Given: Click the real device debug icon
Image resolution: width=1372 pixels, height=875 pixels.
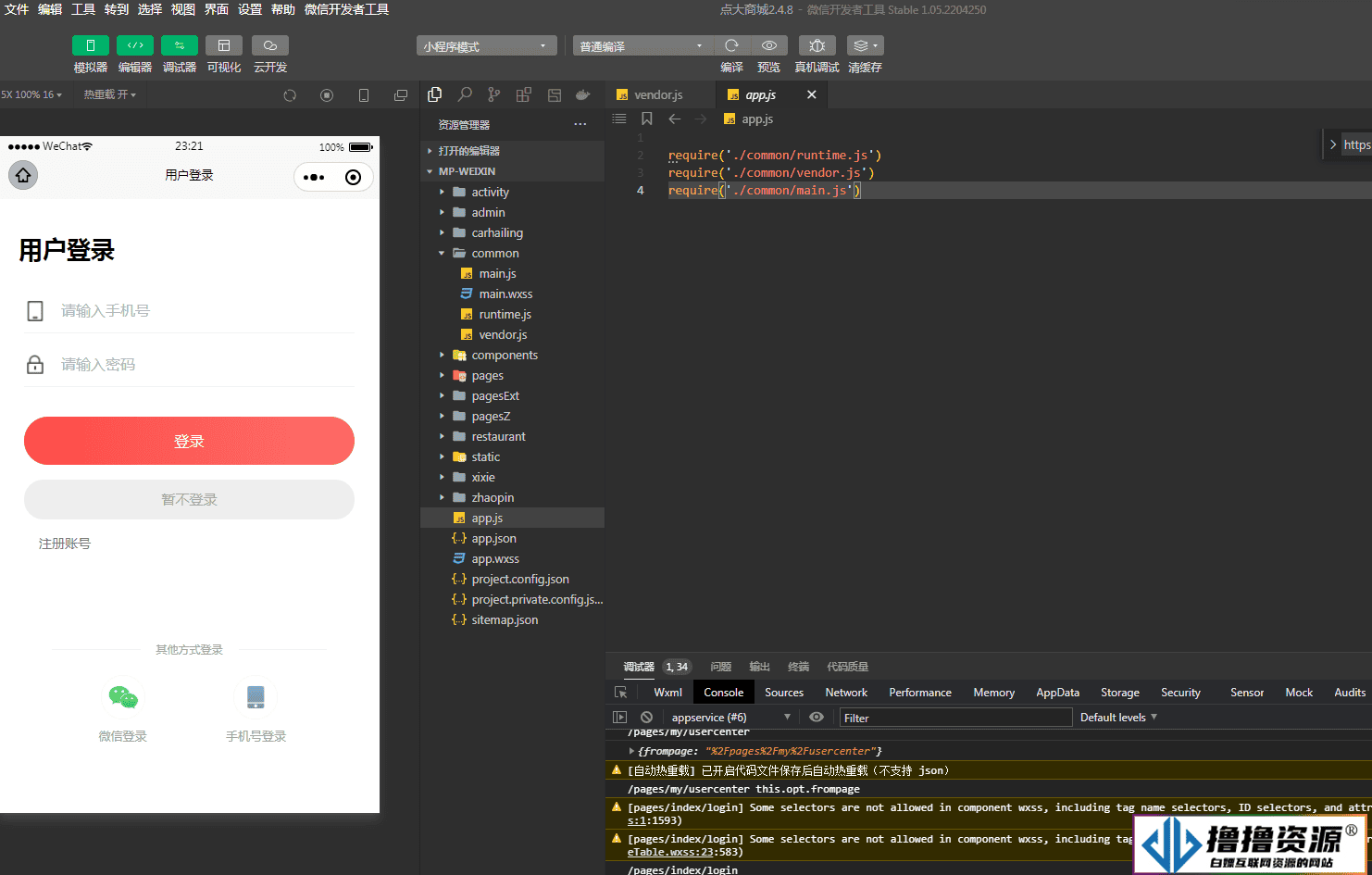Looking at the screenshot, I should tap(817, 45).
